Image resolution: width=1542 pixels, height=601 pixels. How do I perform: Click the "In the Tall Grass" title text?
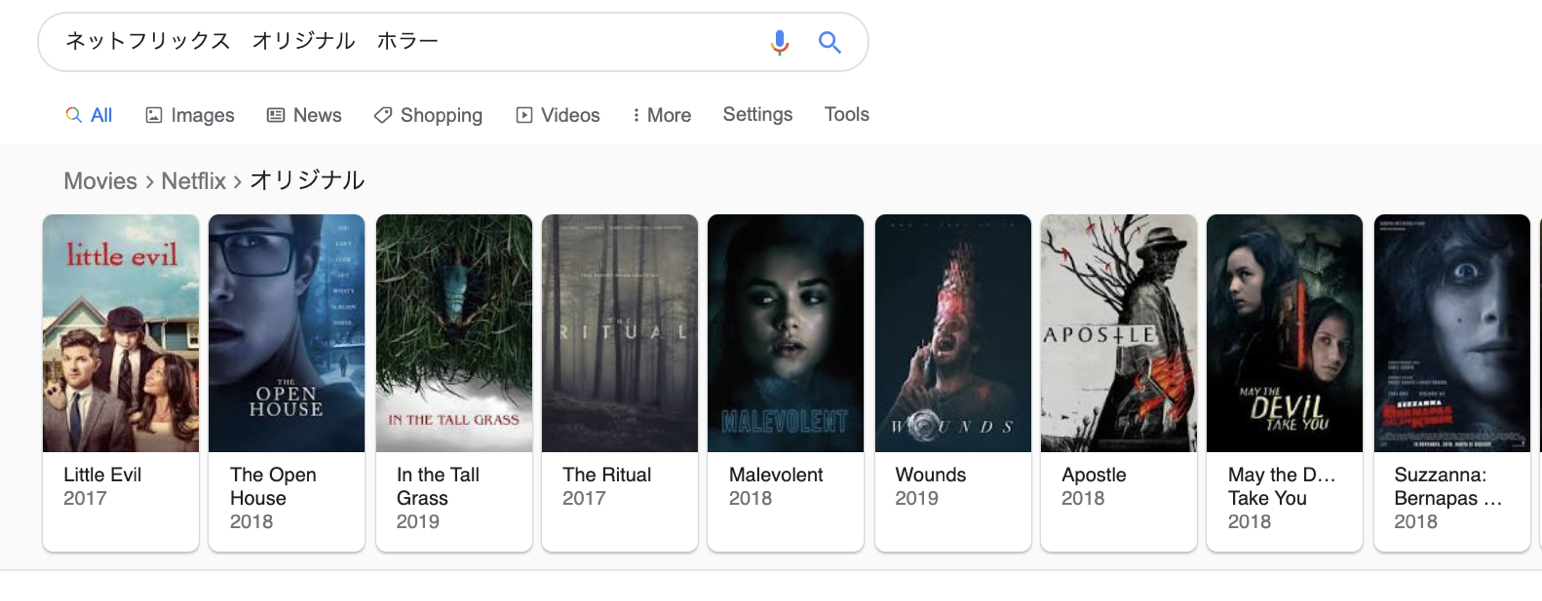[x=438, y=487]
